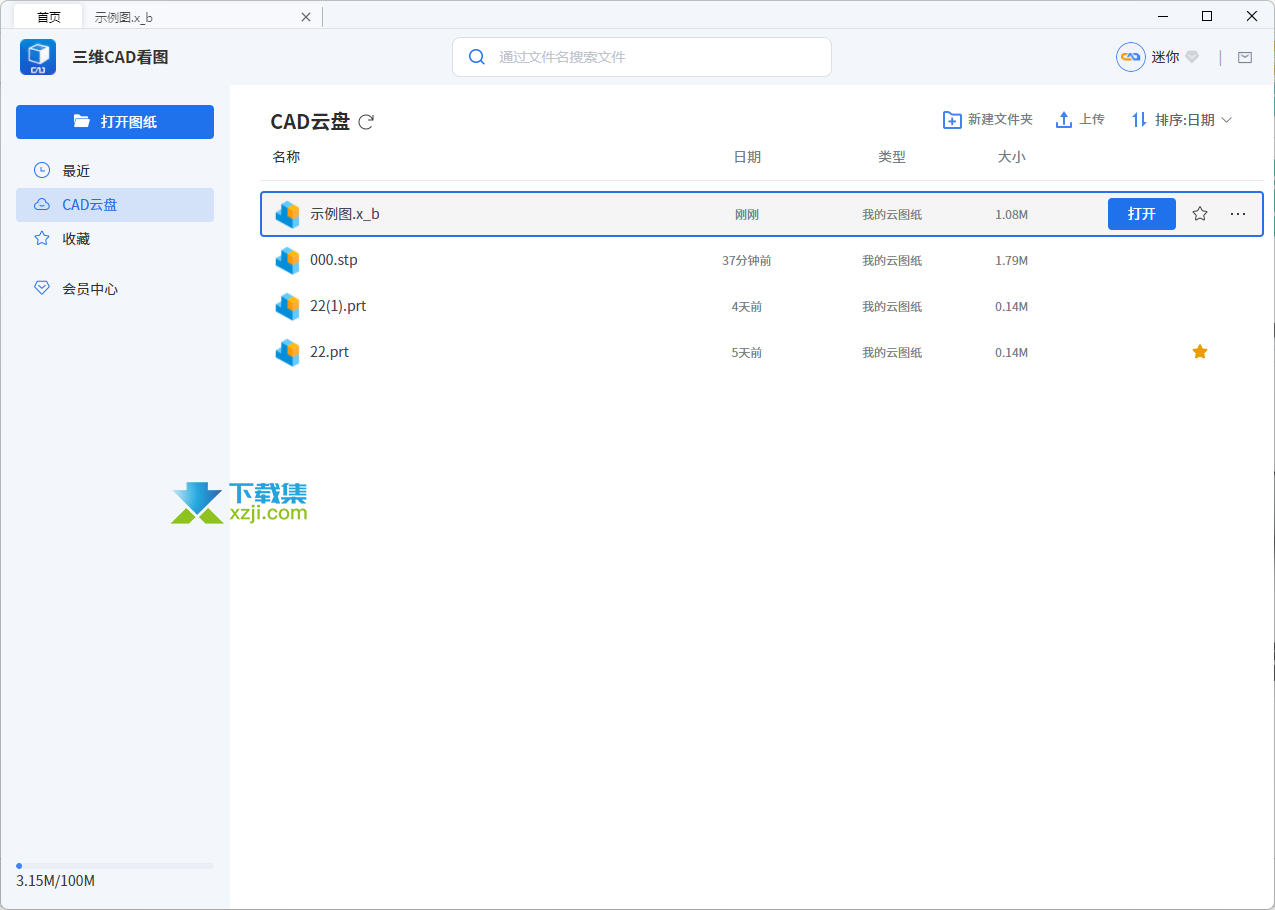Screen dimensions: 1275x910
Task: Open 收藏 favorites in sidebar
Action: [x=115, y=239]
